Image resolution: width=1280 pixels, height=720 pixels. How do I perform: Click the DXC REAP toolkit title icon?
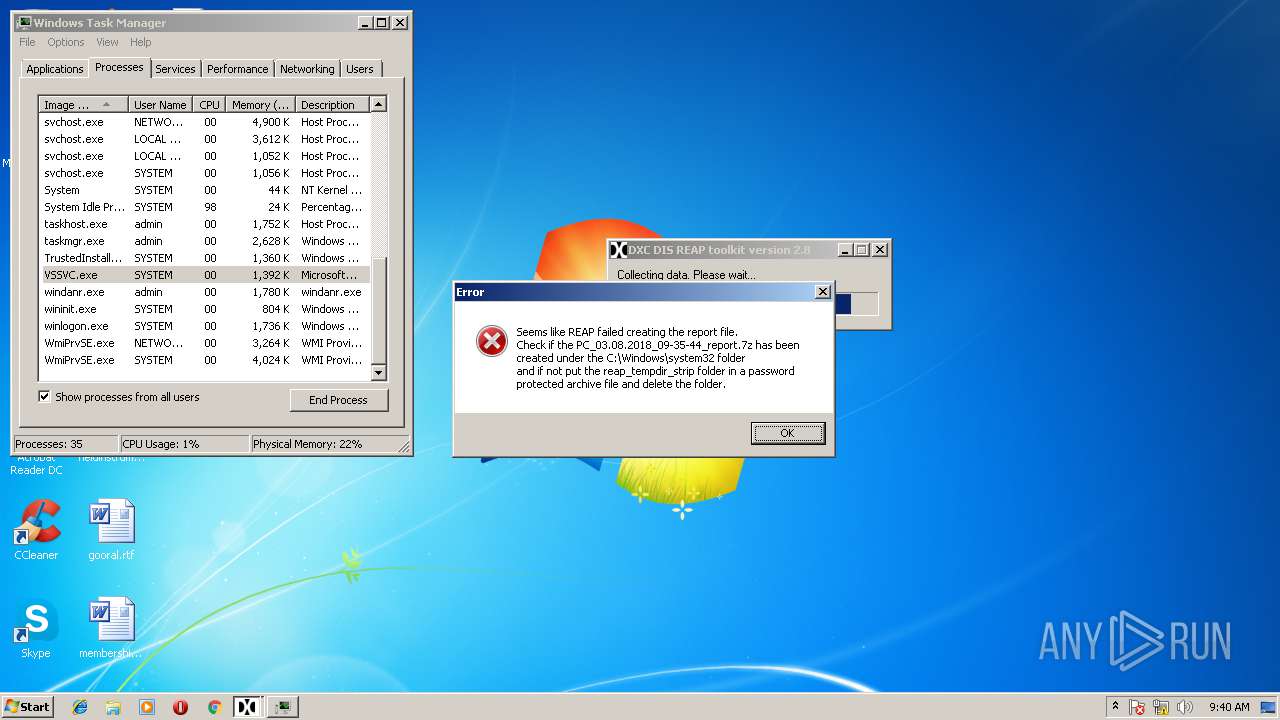pos(618,250)
